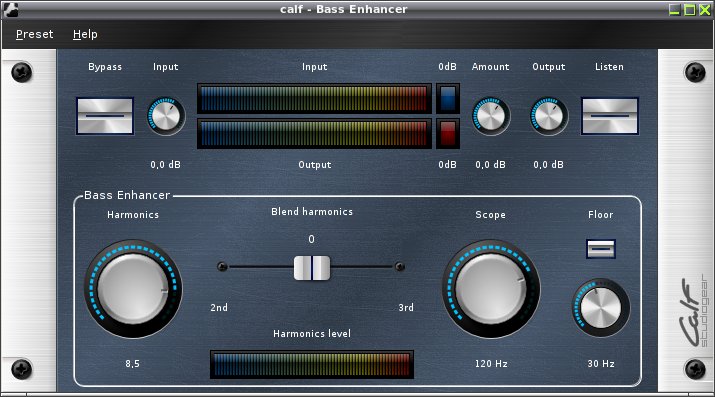
Task: Click the Amount knob
Action: pos(491,116)
